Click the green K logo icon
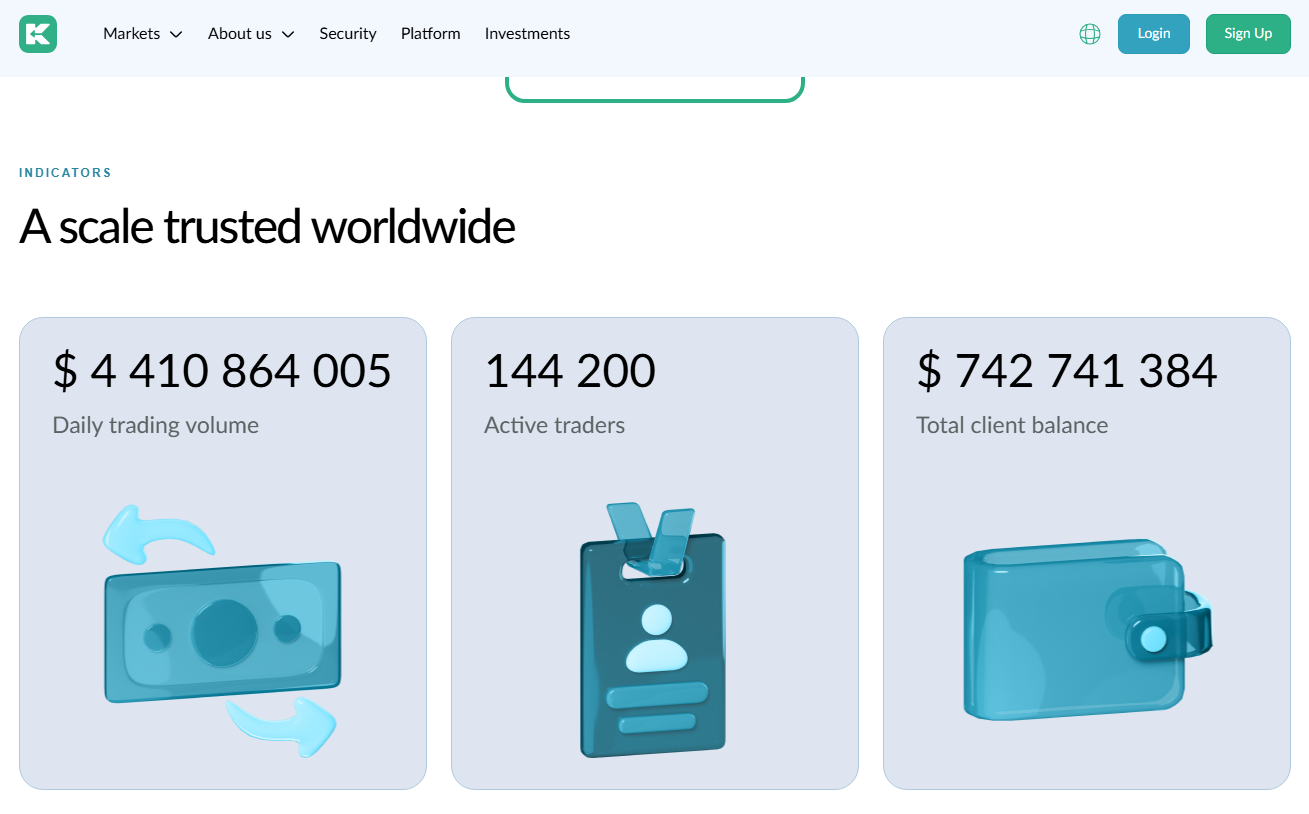Screen dimensions: 1309x814 click(38, 34)
